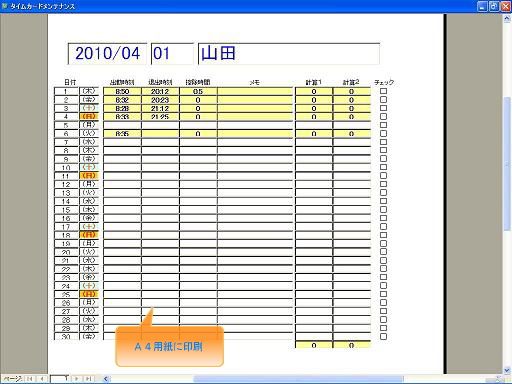This screenshot has height=384, width=512.
Task: Click horizontal scrollbar left arrow
Action: (106, 379)
